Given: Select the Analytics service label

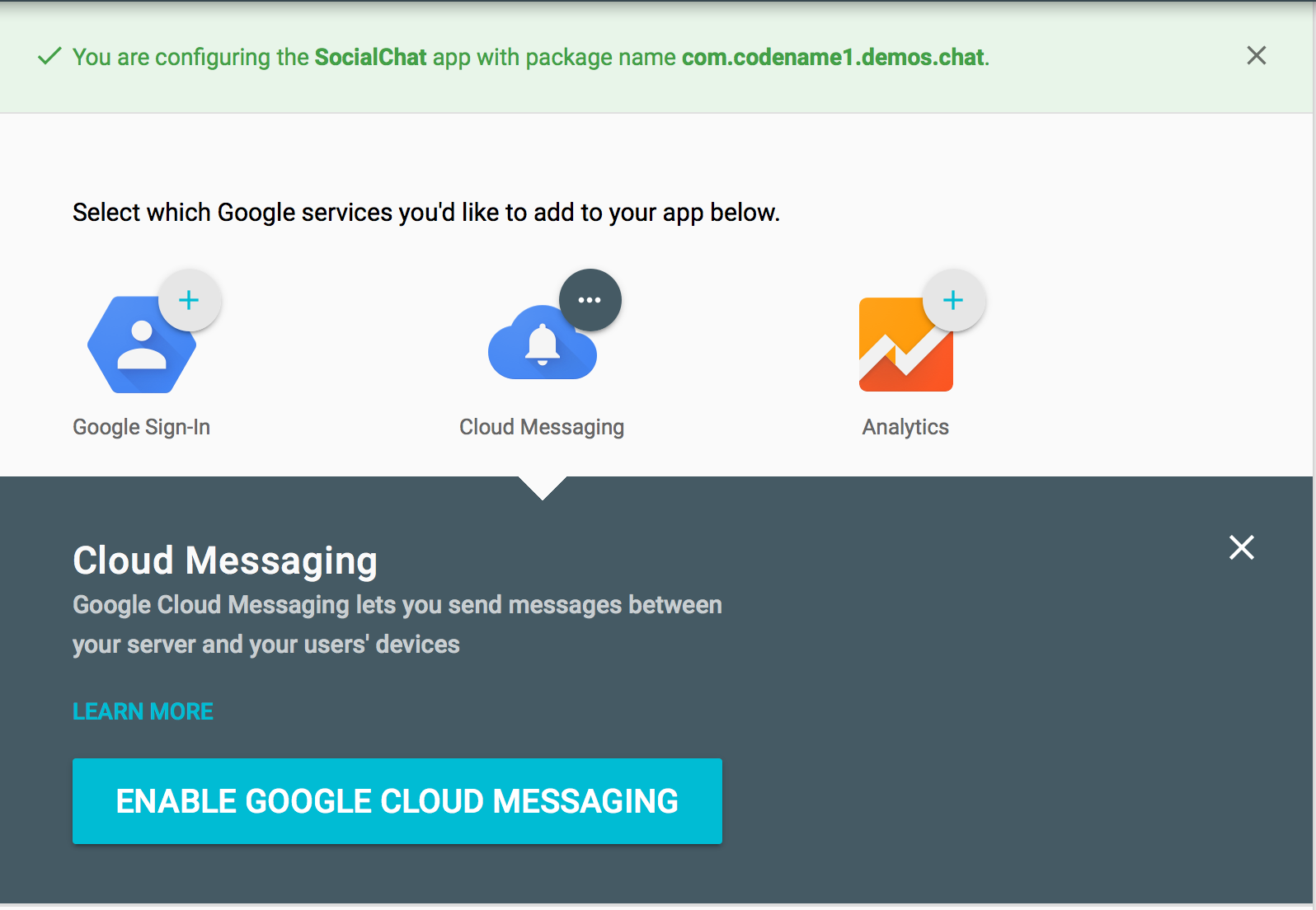Looking at the screenshot, I should (905, 427).
